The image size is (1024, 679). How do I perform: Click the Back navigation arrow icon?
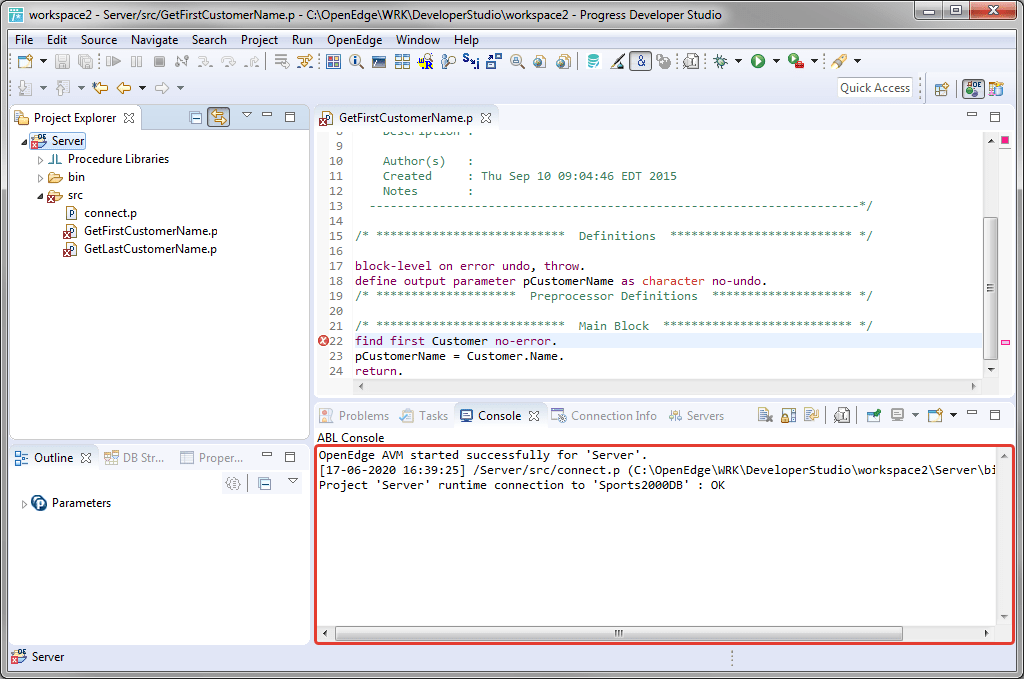(x=124, y=87)
